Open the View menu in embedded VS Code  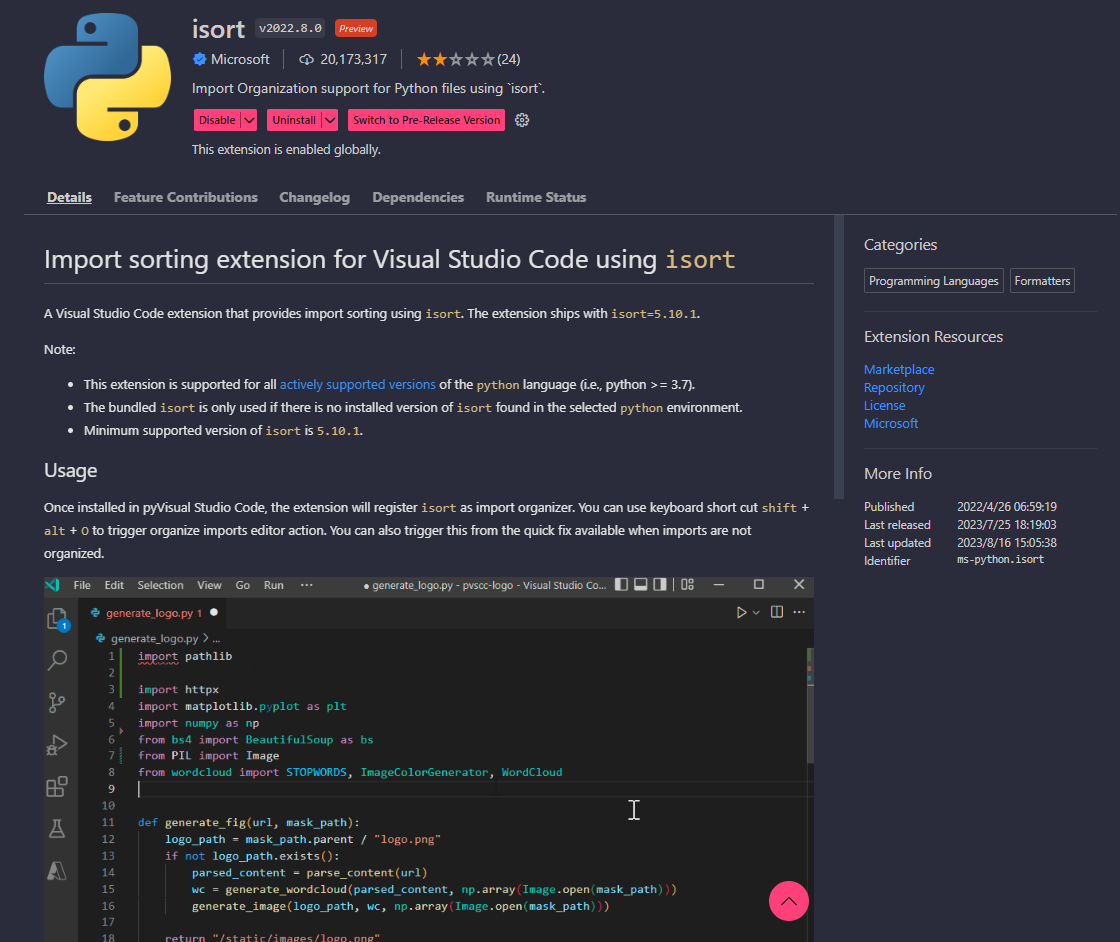pos(209,585)
